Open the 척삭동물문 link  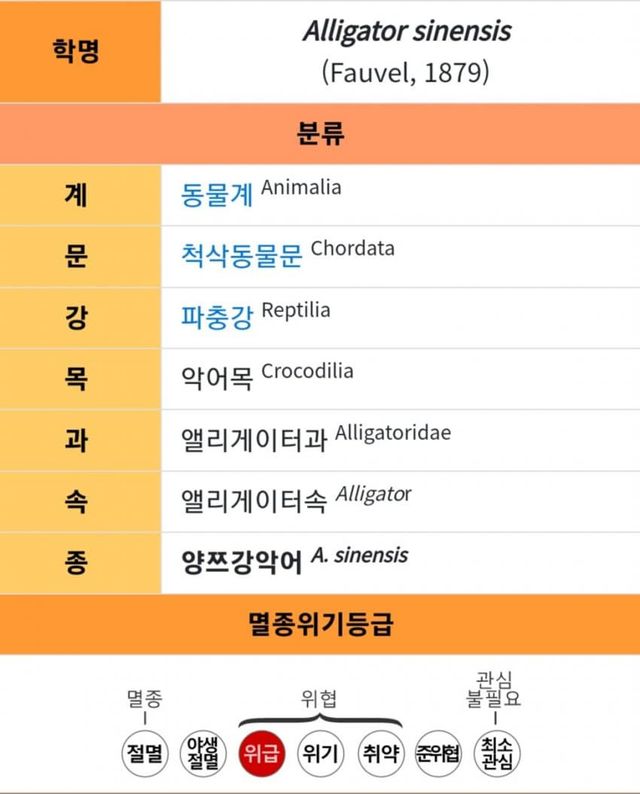pos(241,256)
